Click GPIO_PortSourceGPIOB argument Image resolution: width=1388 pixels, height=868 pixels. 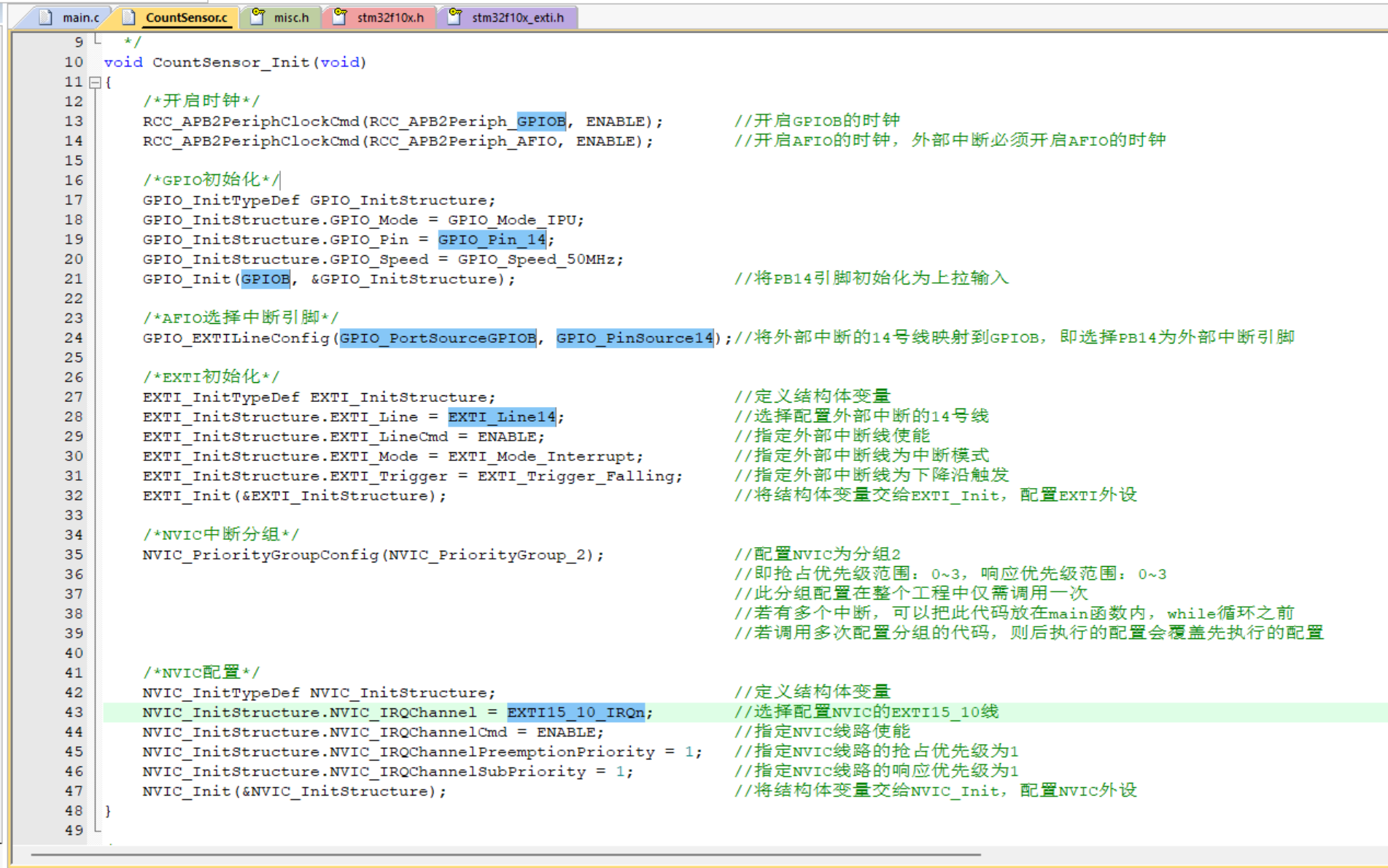pyautogui.click(x=438, y=338)
